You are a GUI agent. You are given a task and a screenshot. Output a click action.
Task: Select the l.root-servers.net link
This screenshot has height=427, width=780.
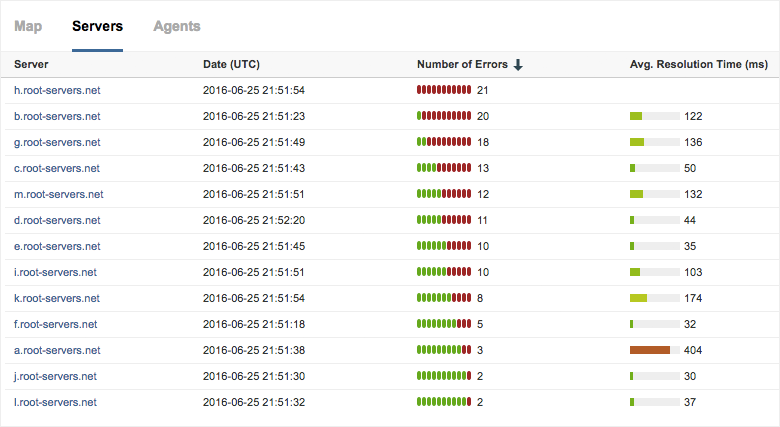coord(55,402)
